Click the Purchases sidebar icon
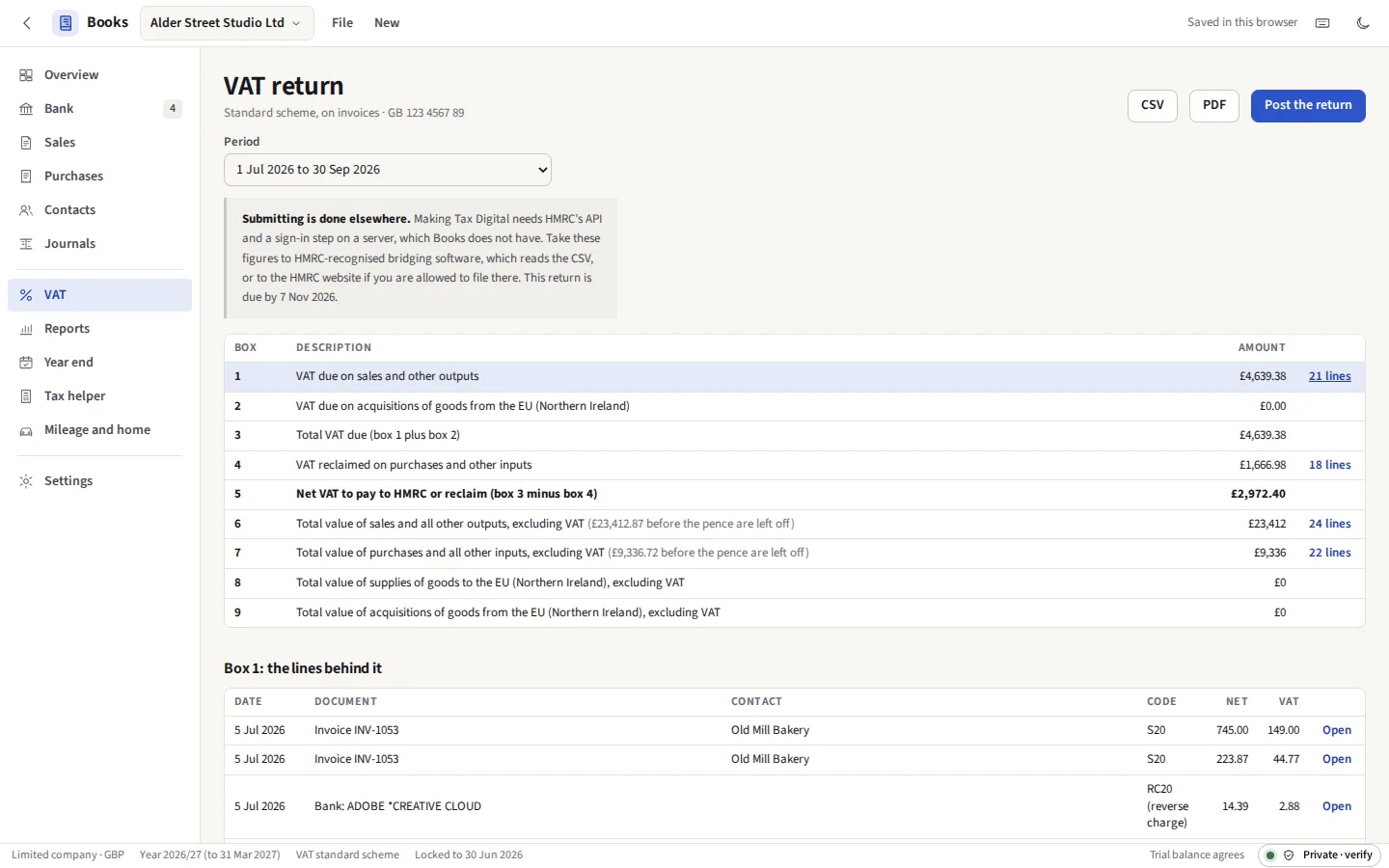1389x868 pixels. 26,176
